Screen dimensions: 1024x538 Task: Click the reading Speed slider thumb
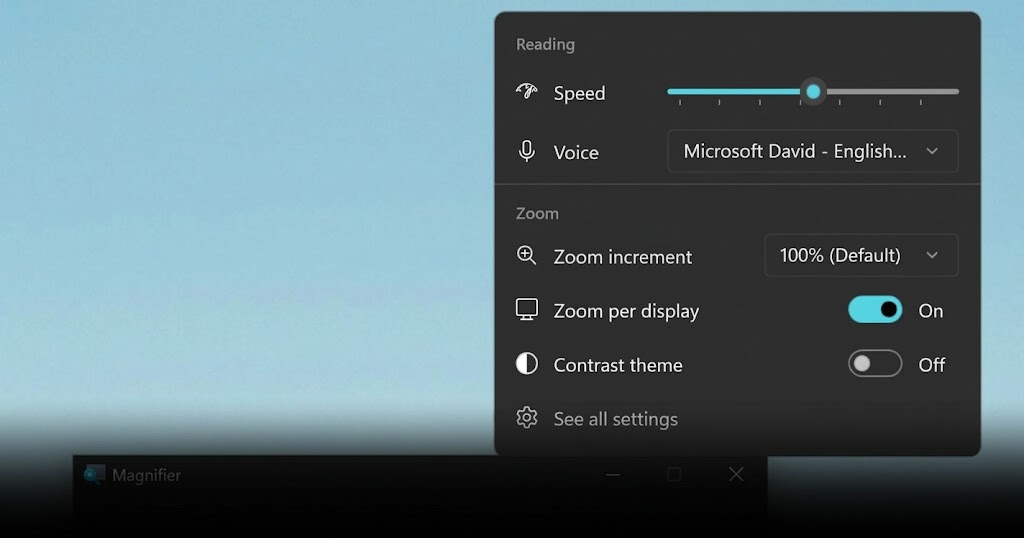point(813,92)
